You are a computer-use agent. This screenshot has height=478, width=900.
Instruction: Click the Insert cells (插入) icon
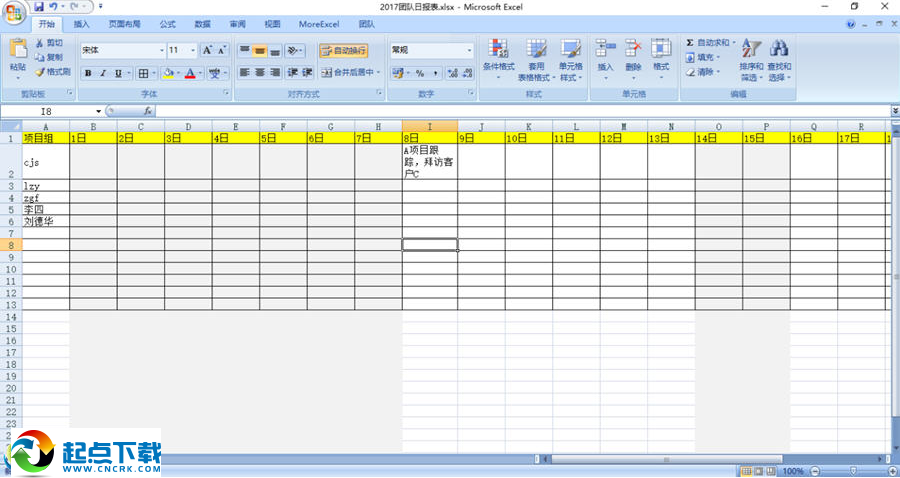coord(606,48)
